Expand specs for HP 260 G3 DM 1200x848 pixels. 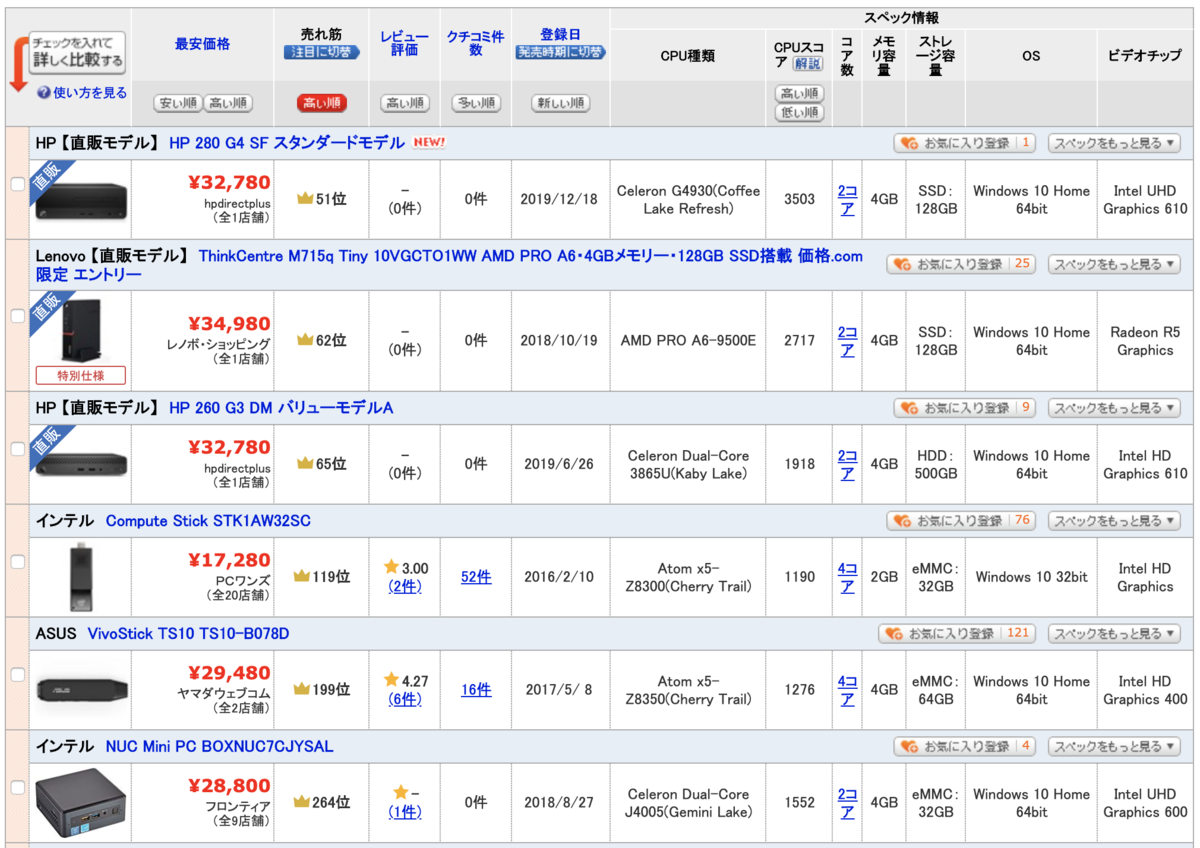pyautogui.click(x=1114, y=408)
